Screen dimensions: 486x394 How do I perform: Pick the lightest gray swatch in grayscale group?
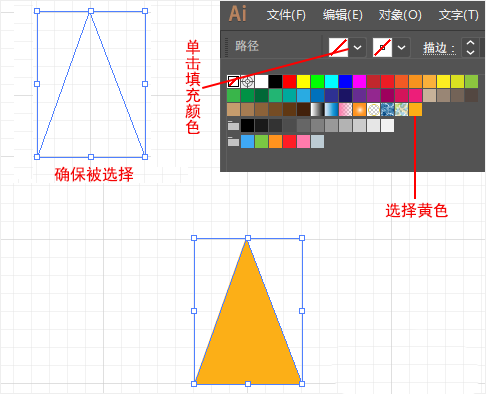387,126
